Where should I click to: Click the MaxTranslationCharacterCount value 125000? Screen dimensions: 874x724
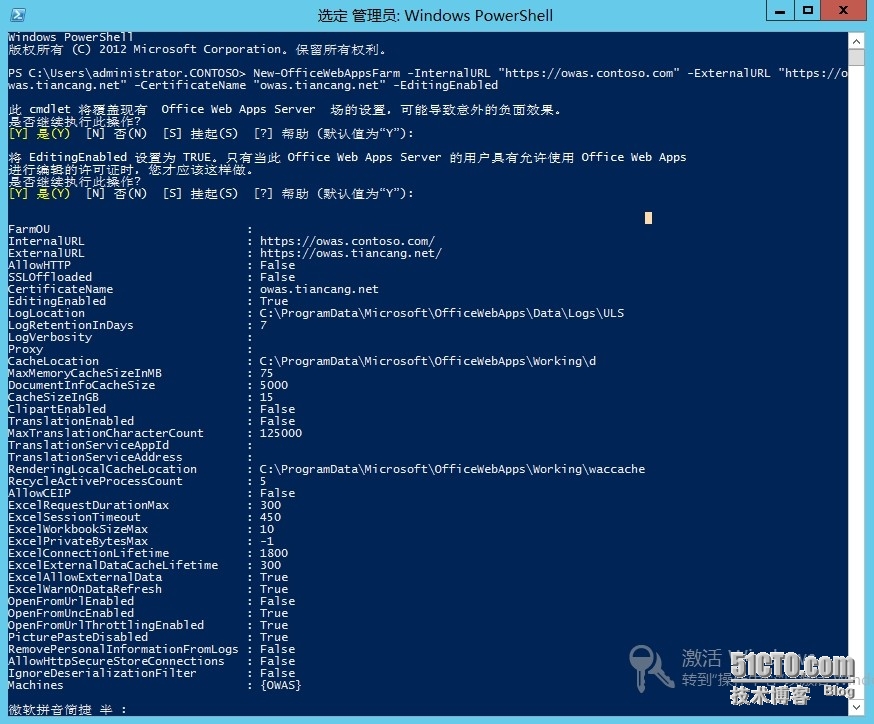coord(280,433)
